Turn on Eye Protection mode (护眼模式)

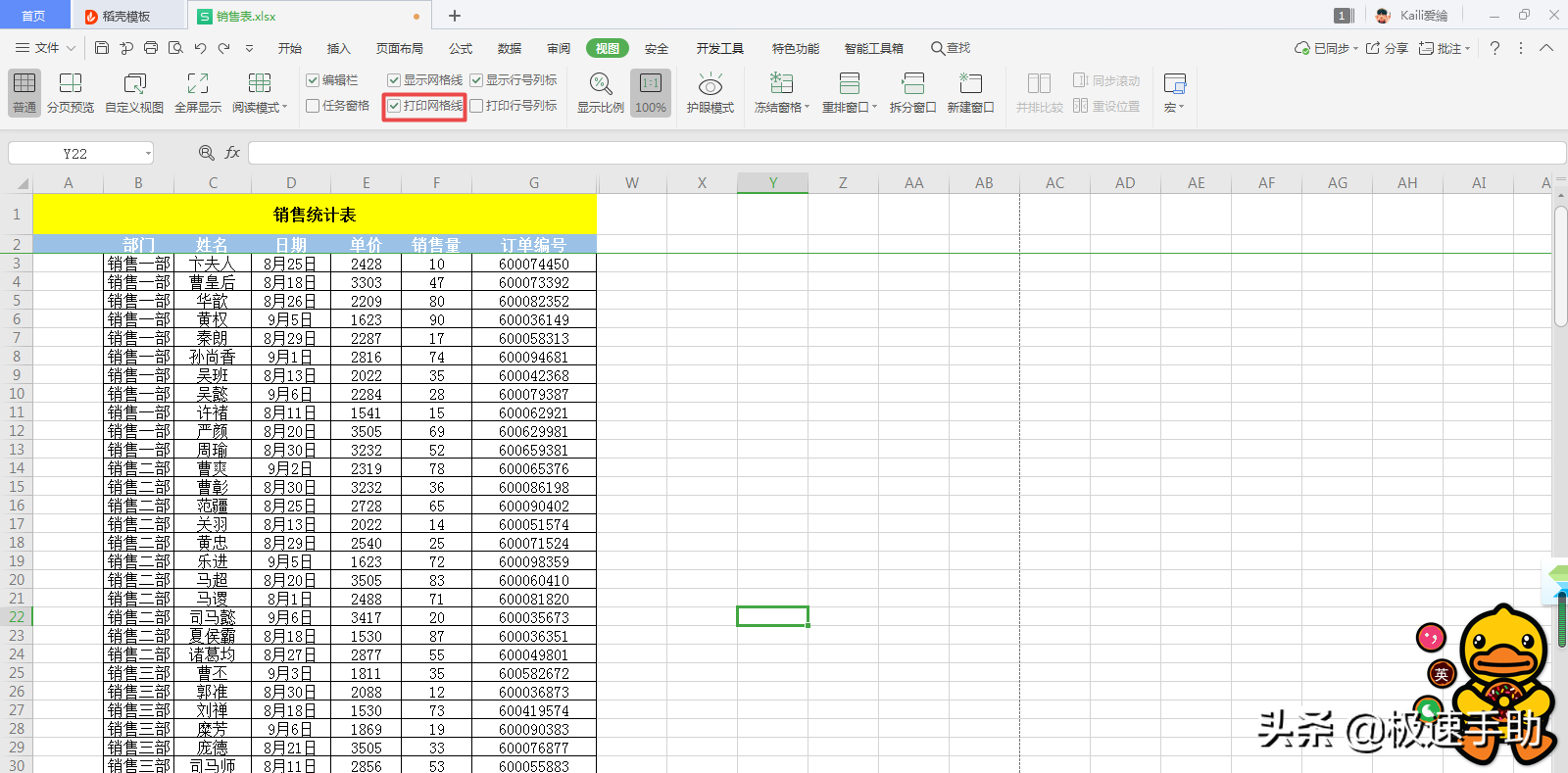pos(710,93)
